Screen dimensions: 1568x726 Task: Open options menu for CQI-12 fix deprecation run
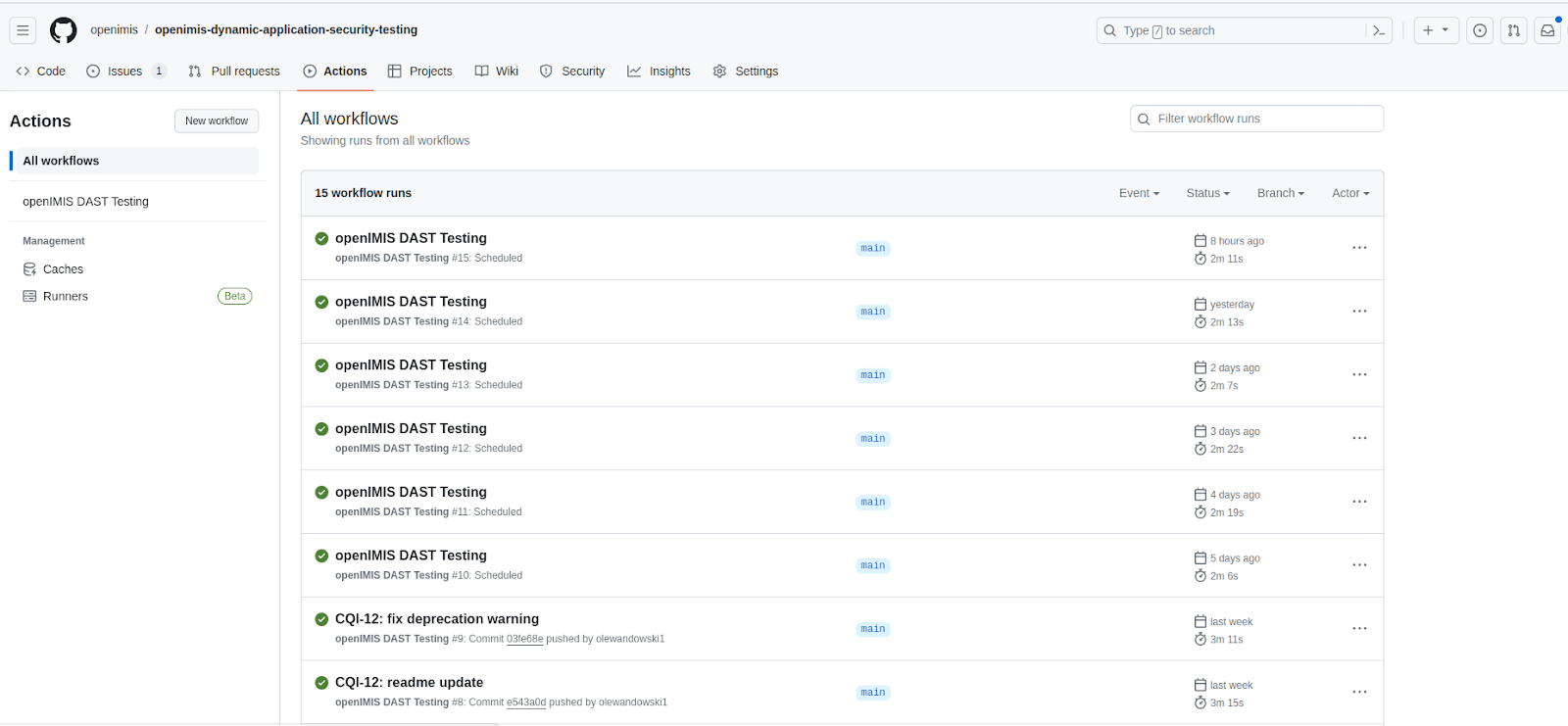click(x=1359, y=629)
